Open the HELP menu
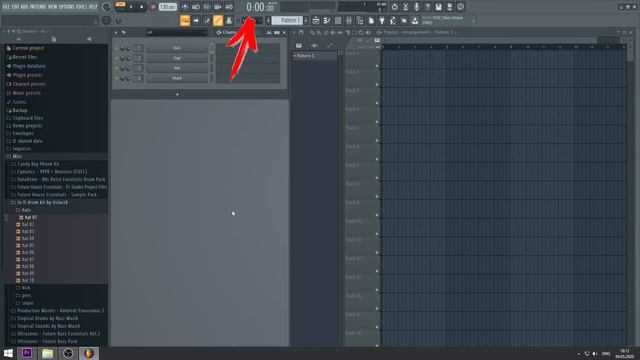Viewport: 640px width, 360px height. [93, 7]
